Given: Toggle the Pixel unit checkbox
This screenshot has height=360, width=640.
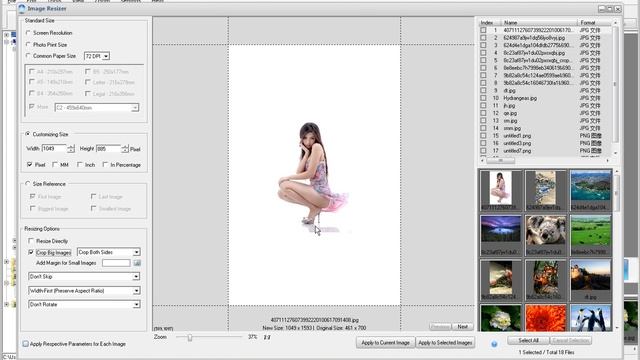Looking at the screenshot, I should coord(29,164).
